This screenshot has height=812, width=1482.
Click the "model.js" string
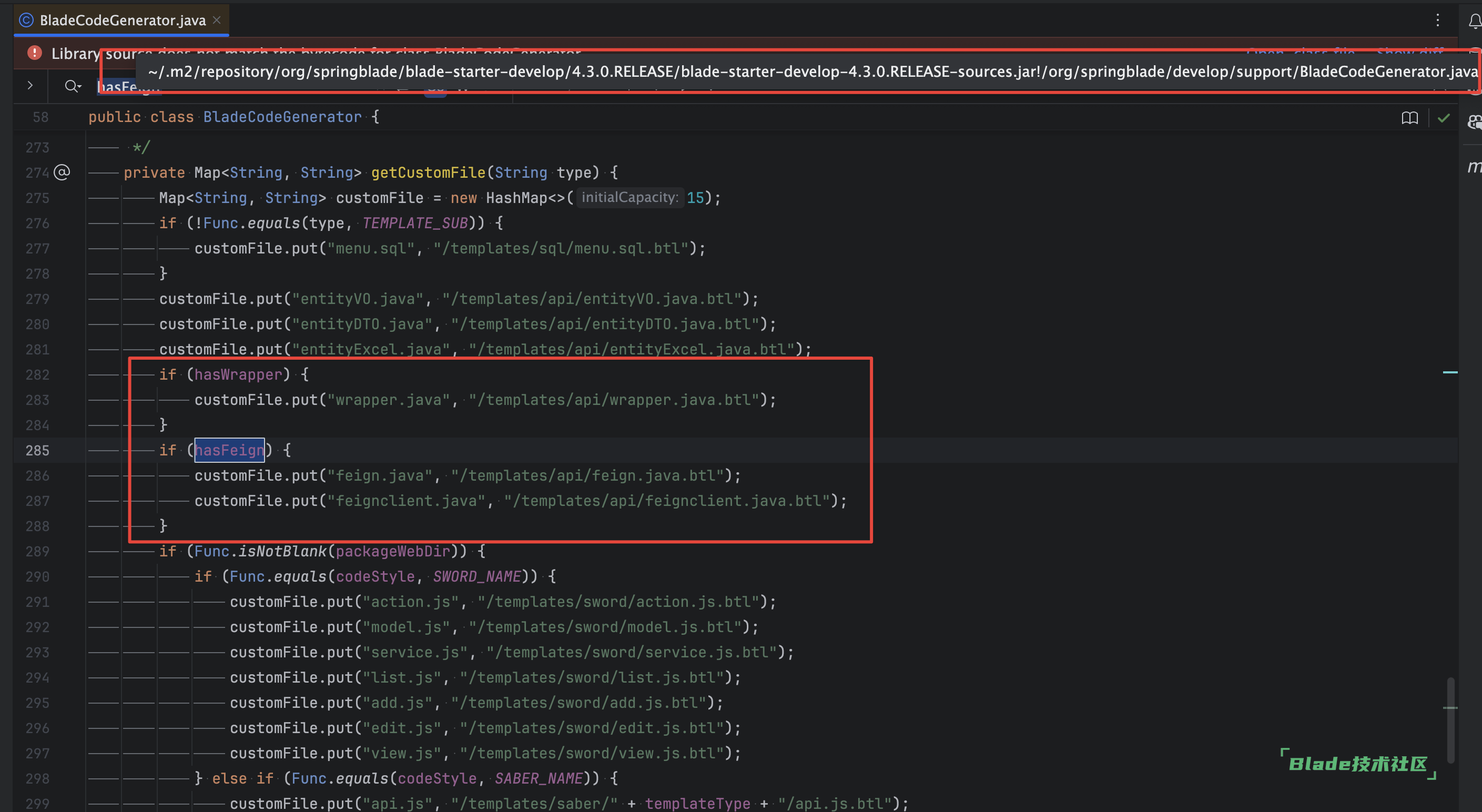(x=406, y=627)
